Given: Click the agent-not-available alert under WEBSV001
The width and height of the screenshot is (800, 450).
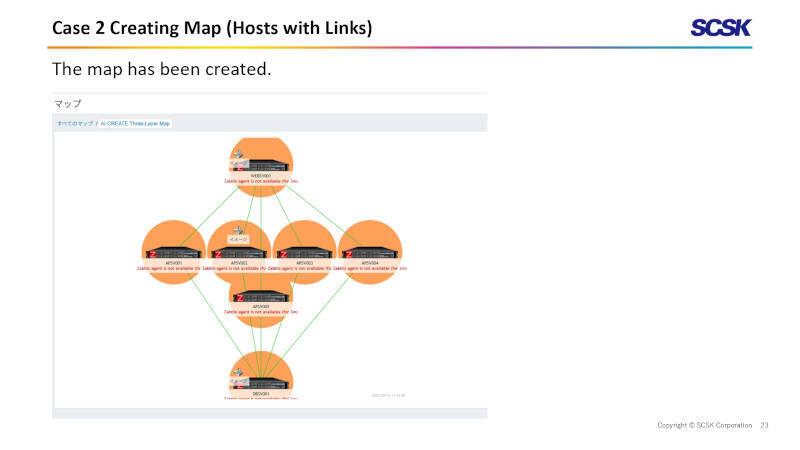Looking at the screenshot, I should pos(261,181).
